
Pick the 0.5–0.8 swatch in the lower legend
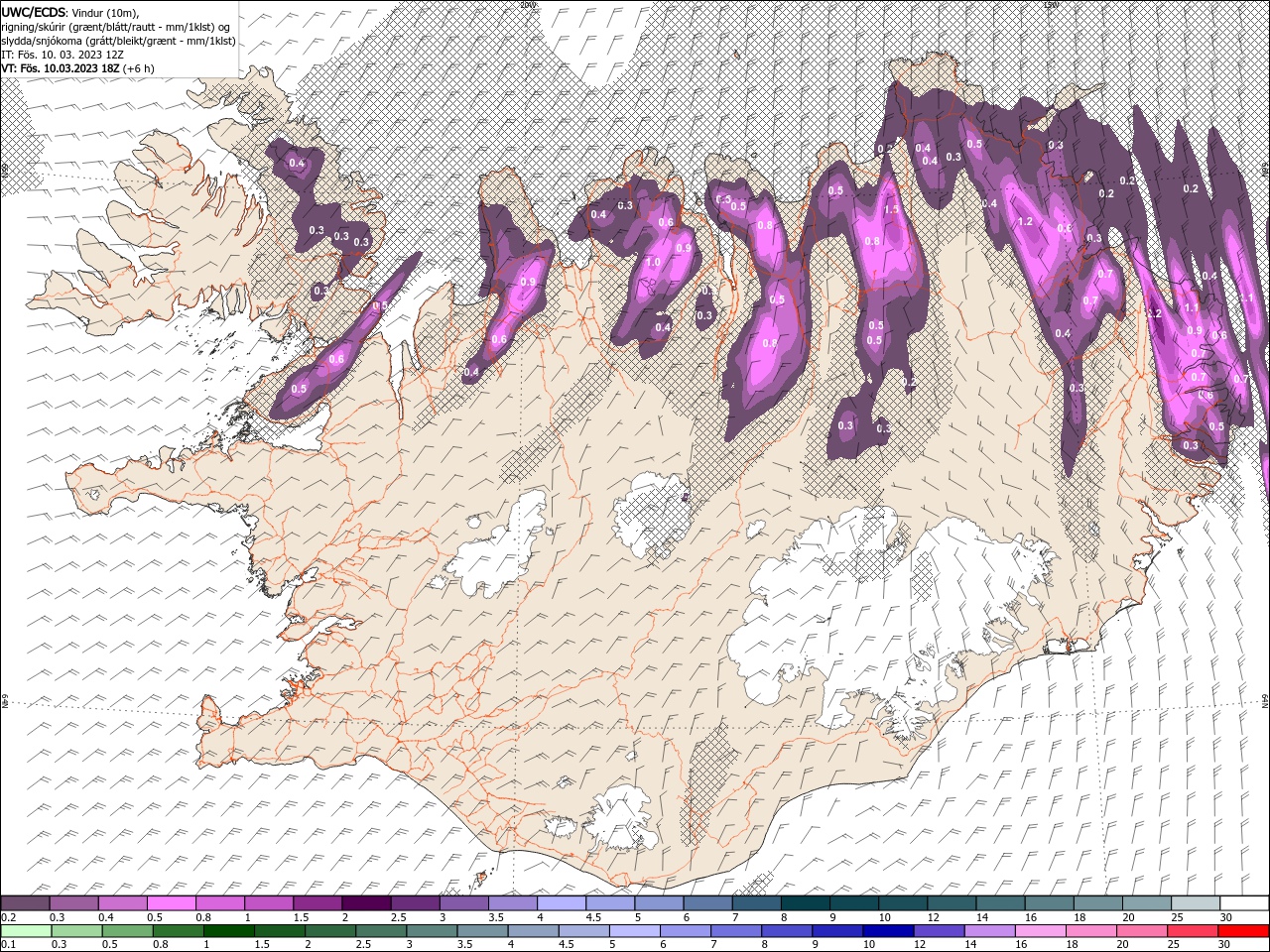[127, 931]
